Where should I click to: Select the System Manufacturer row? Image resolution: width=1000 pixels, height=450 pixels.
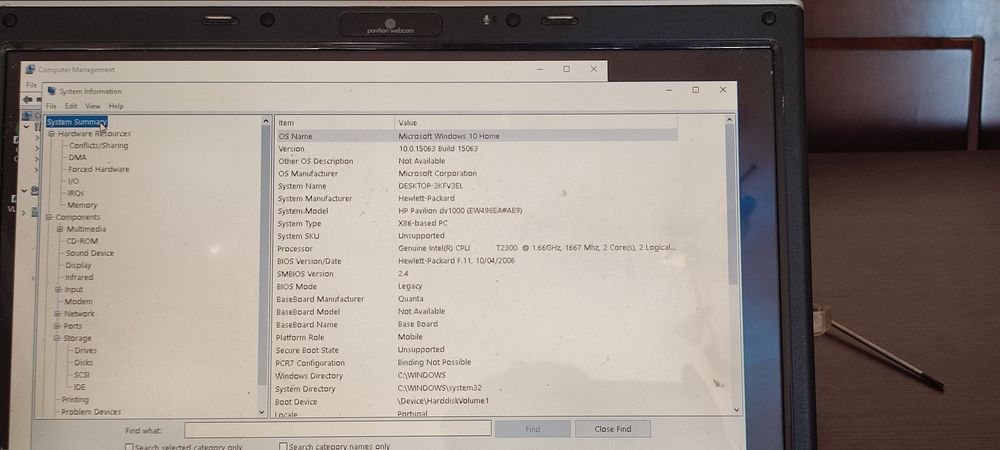pos(476,198)
